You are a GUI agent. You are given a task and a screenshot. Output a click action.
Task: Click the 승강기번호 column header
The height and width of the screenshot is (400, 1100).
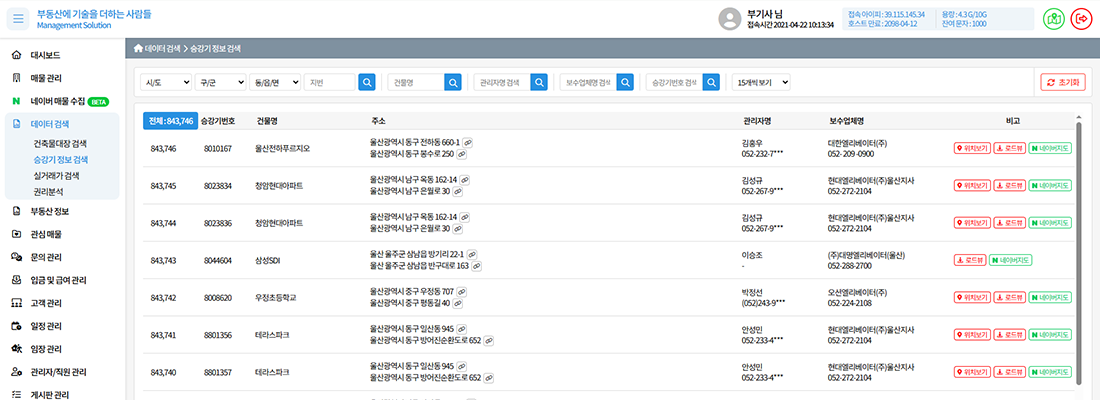[x=217, y=121]
